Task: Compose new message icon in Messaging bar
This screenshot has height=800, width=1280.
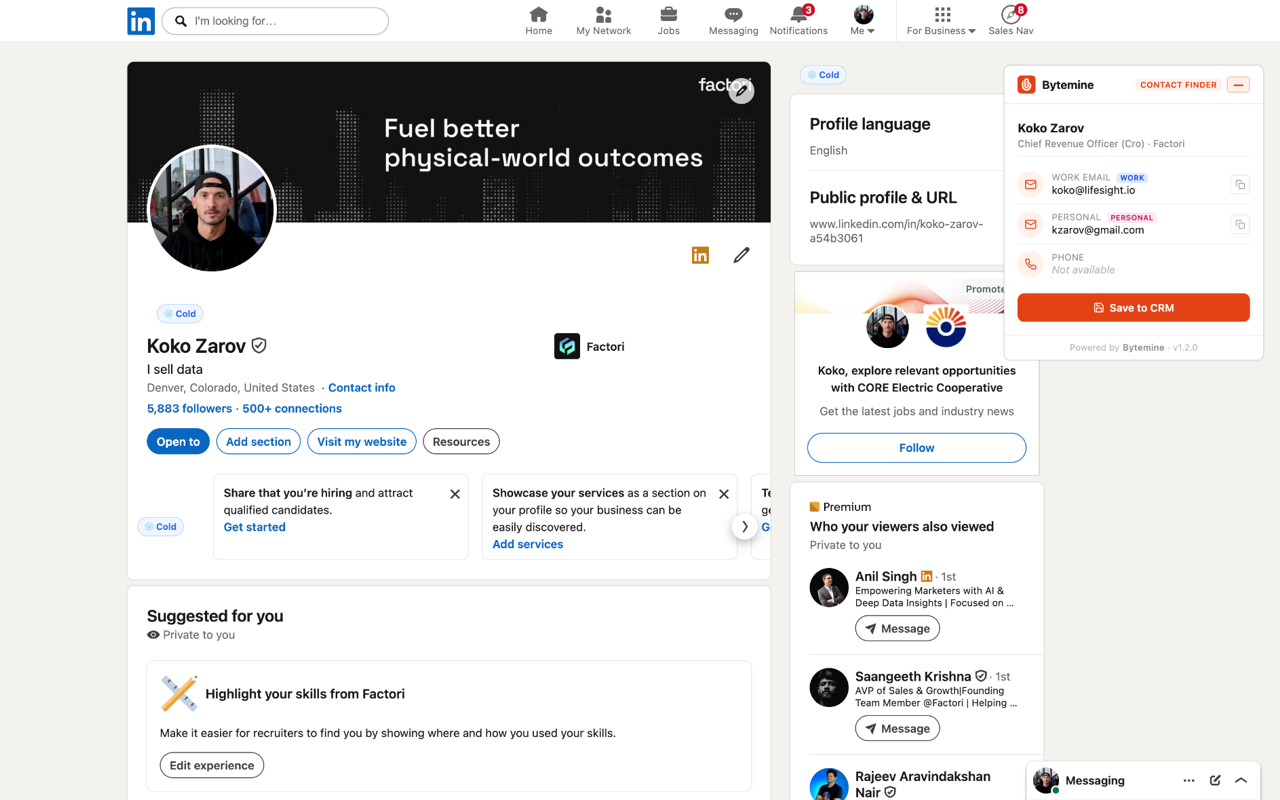Action: point(1215,780)
